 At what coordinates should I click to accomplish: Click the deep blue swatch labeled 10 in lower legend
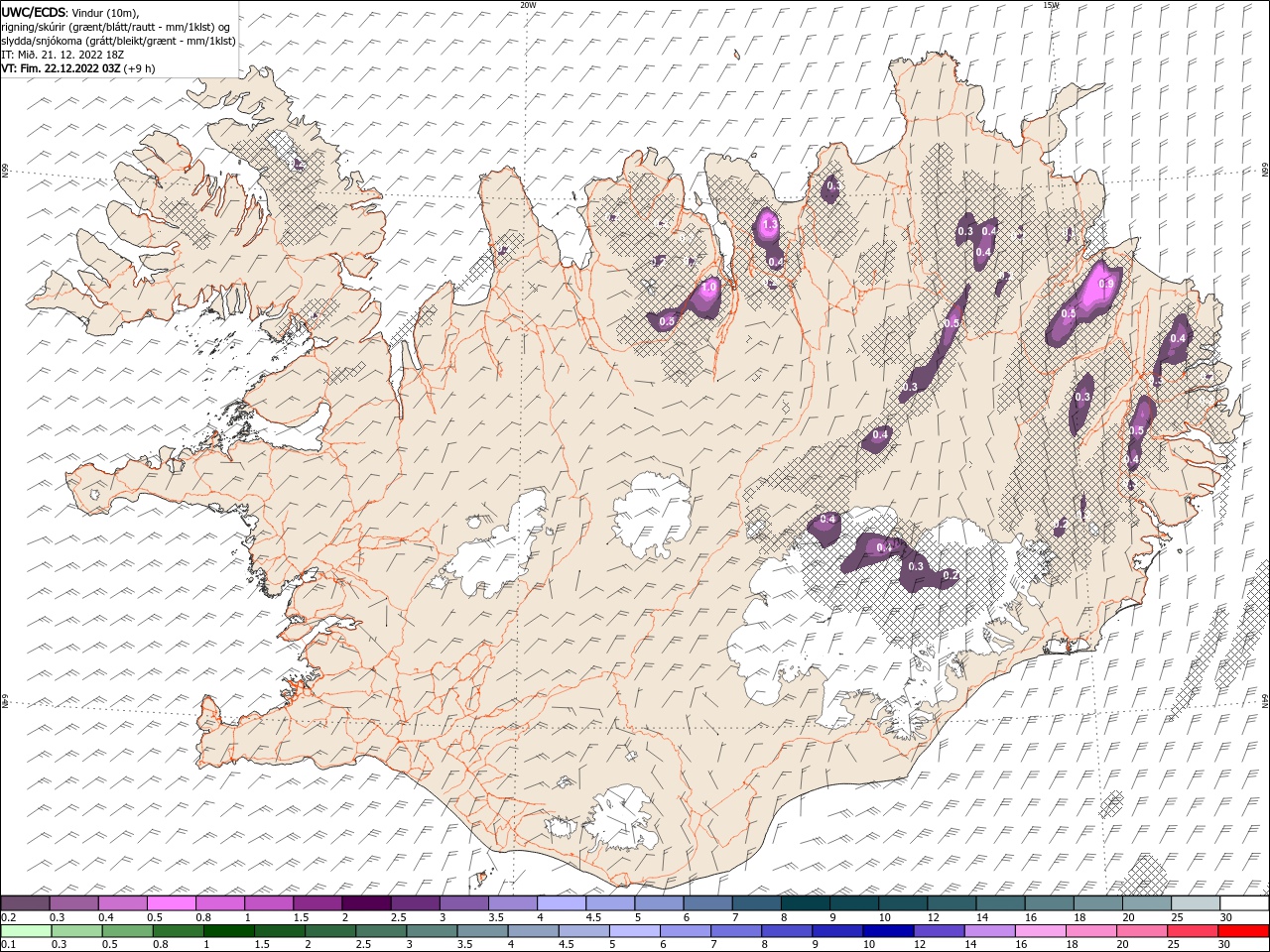pyautogui.click(x=887, y=931)
